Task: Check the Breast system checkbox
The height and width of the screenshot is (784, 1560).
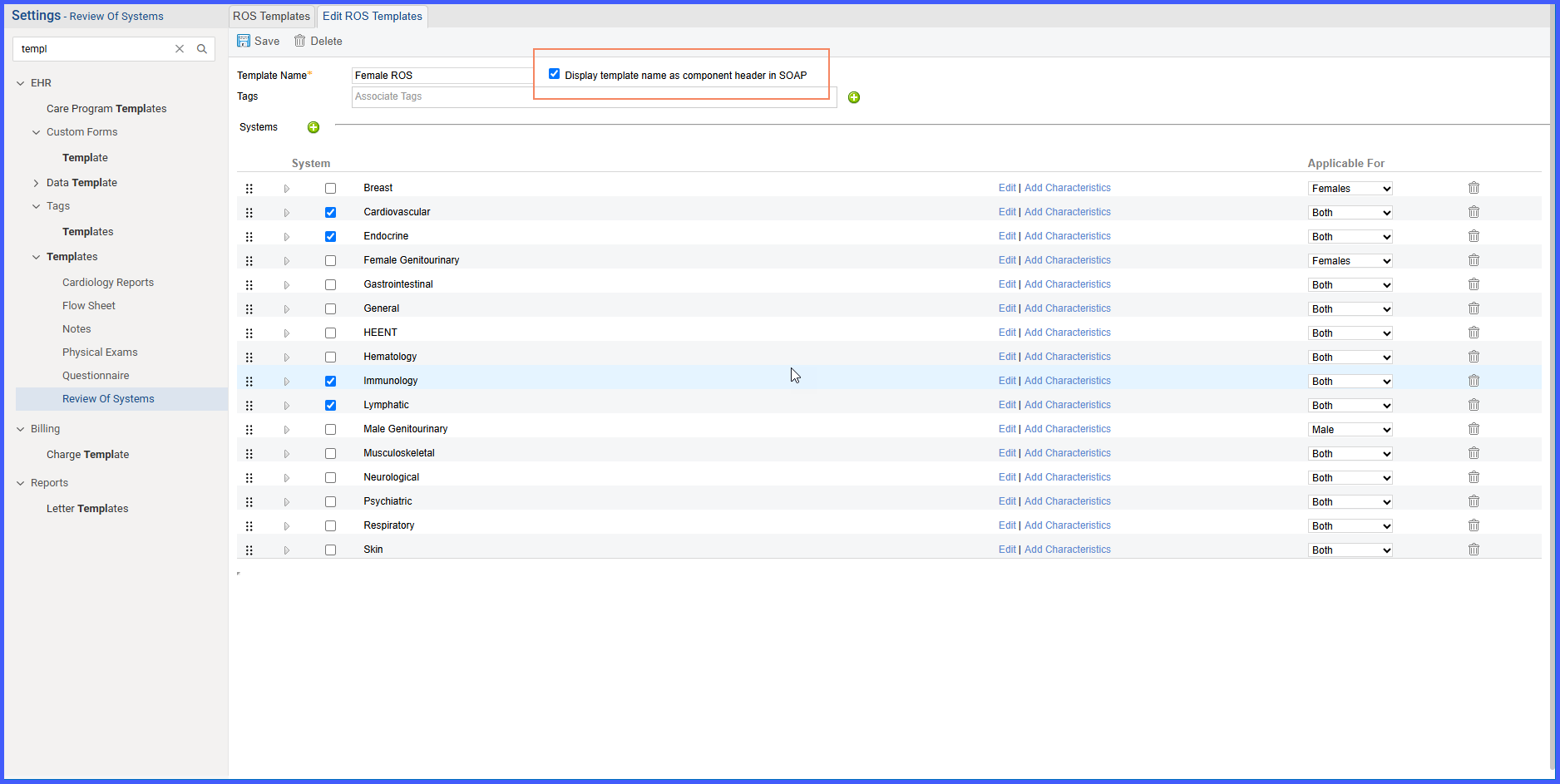Action: 330,189
